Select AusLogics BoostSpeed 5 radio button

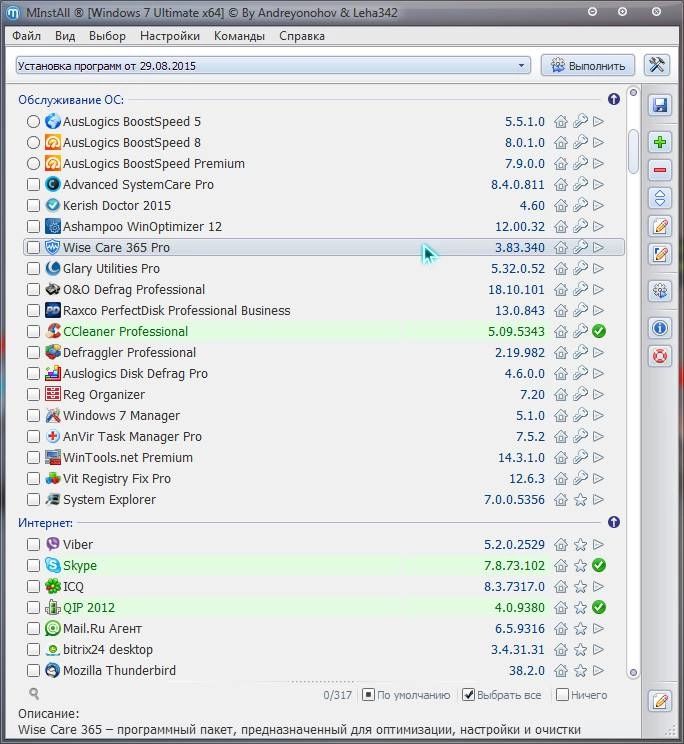tap(33, 121)
